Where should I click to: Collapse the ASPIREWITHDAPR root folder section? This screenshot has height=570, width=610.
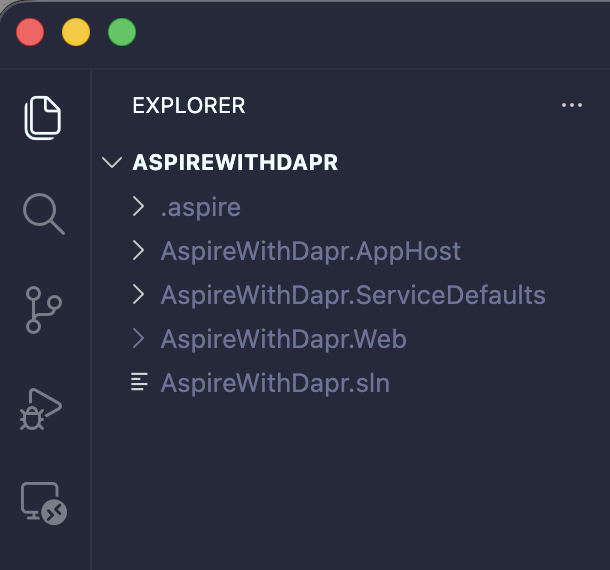pos(112,163)
